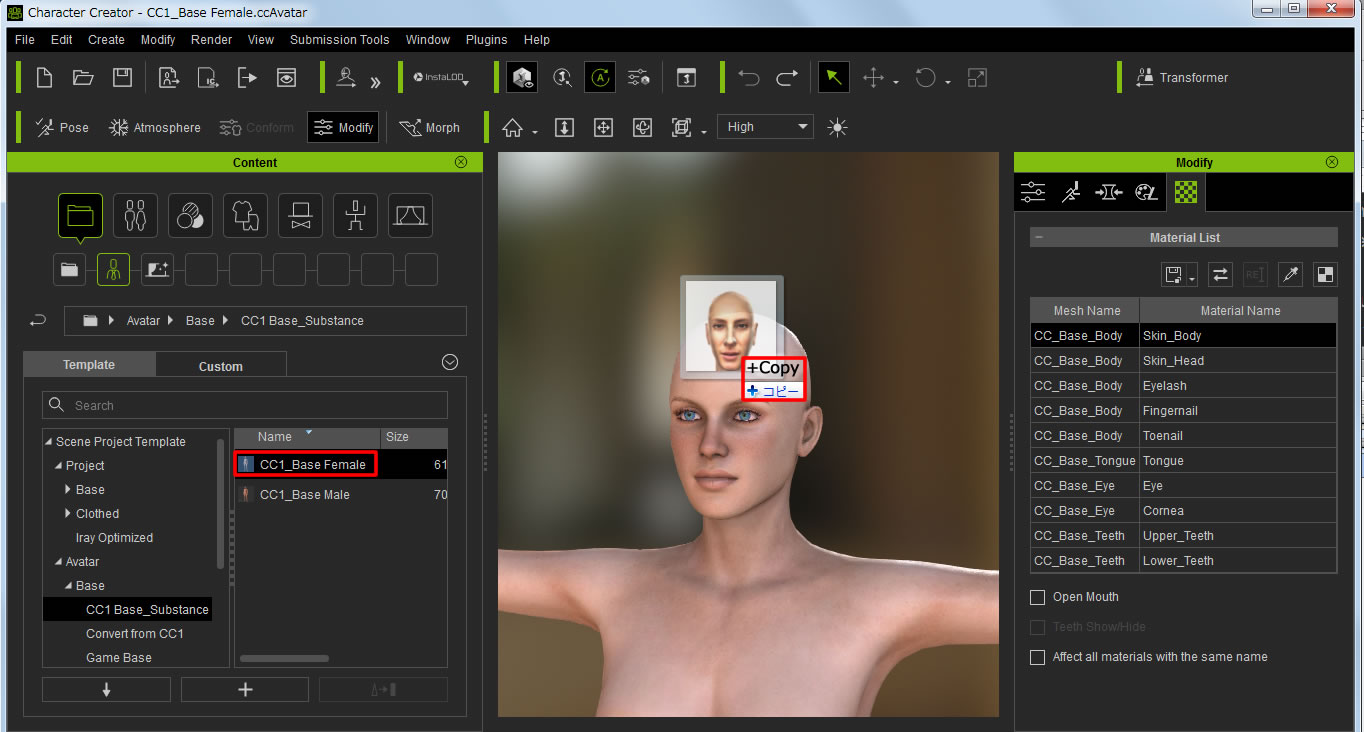Switch to Motion pose tab icon
The width and height of the screenshot is (1364, 732).
tap(1071, 192)
